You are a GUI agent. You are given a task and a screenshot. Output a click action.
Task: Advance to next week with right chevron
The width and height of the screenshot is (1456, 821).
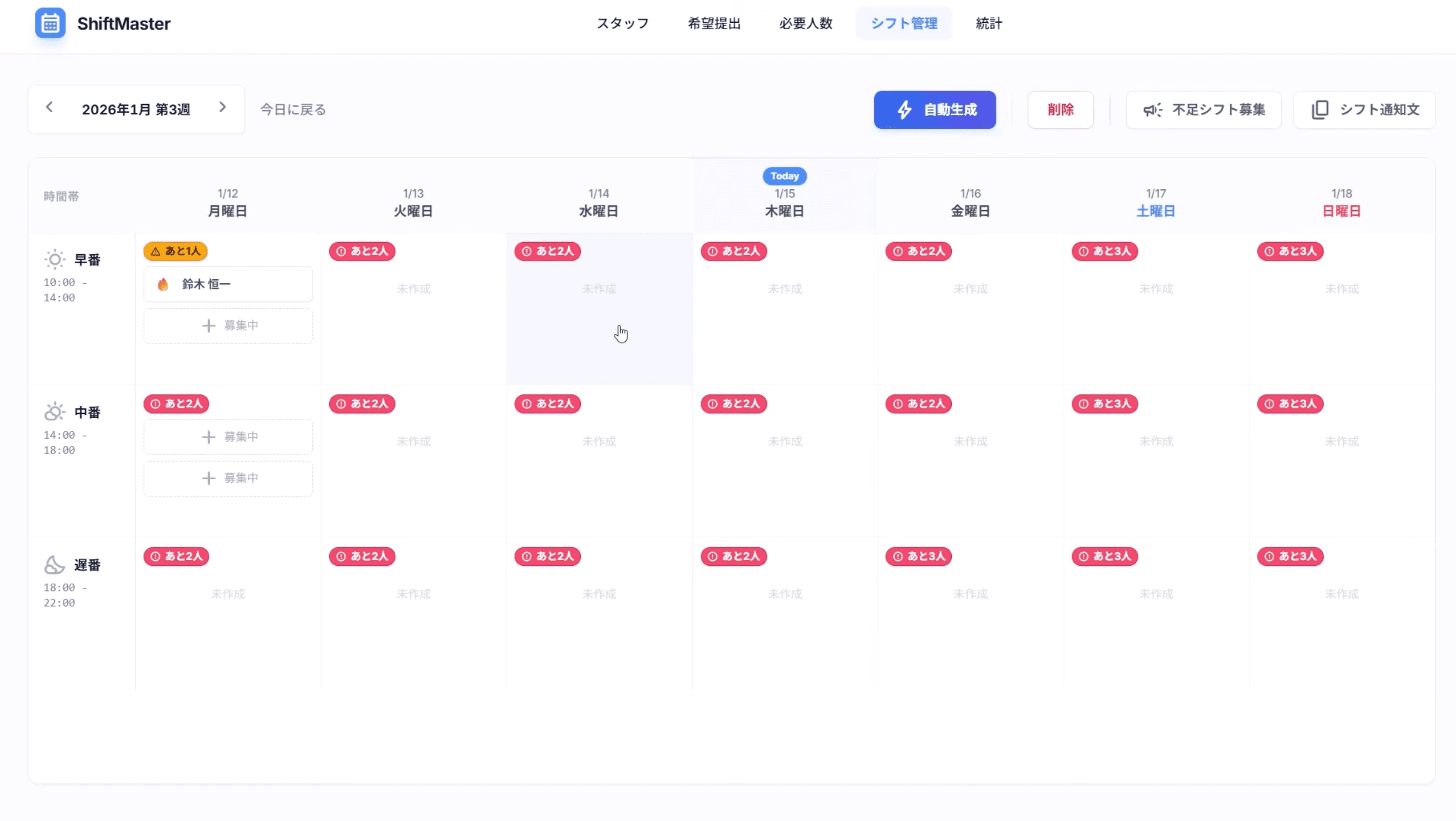pyautogui.click(x=222, y=107)
